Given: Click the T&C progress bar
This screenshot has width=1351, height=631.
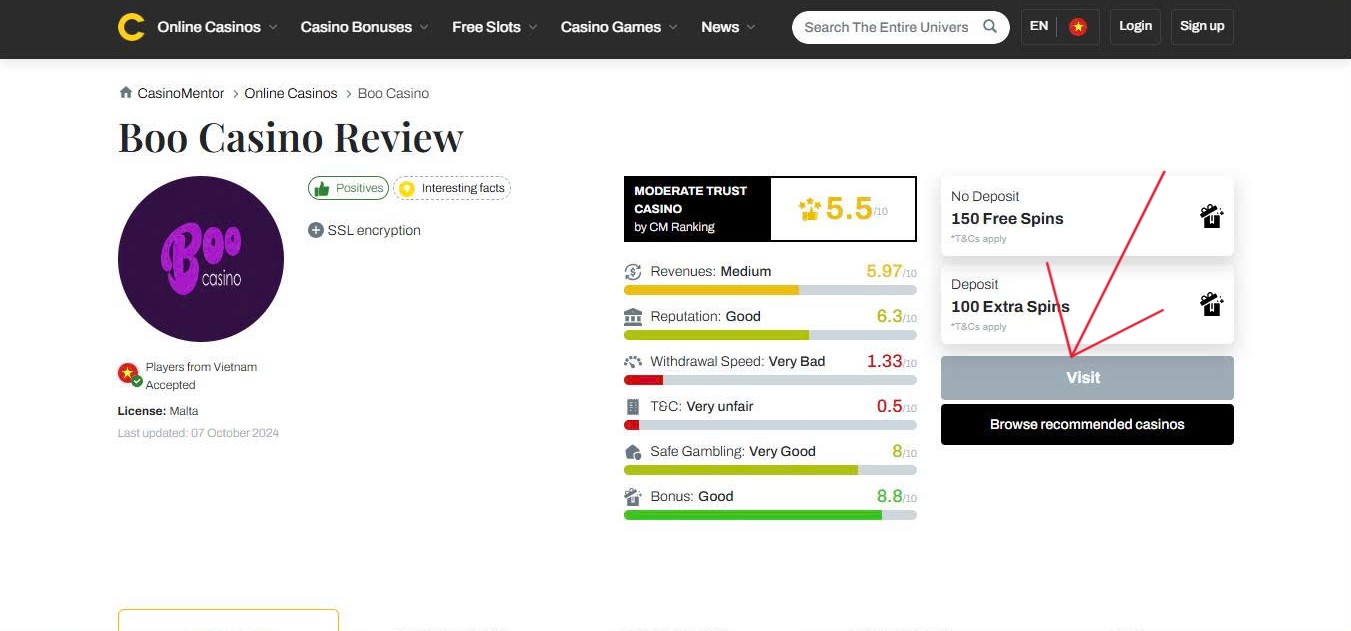Looking at the screenshot, I should click(x=770, y=425).
